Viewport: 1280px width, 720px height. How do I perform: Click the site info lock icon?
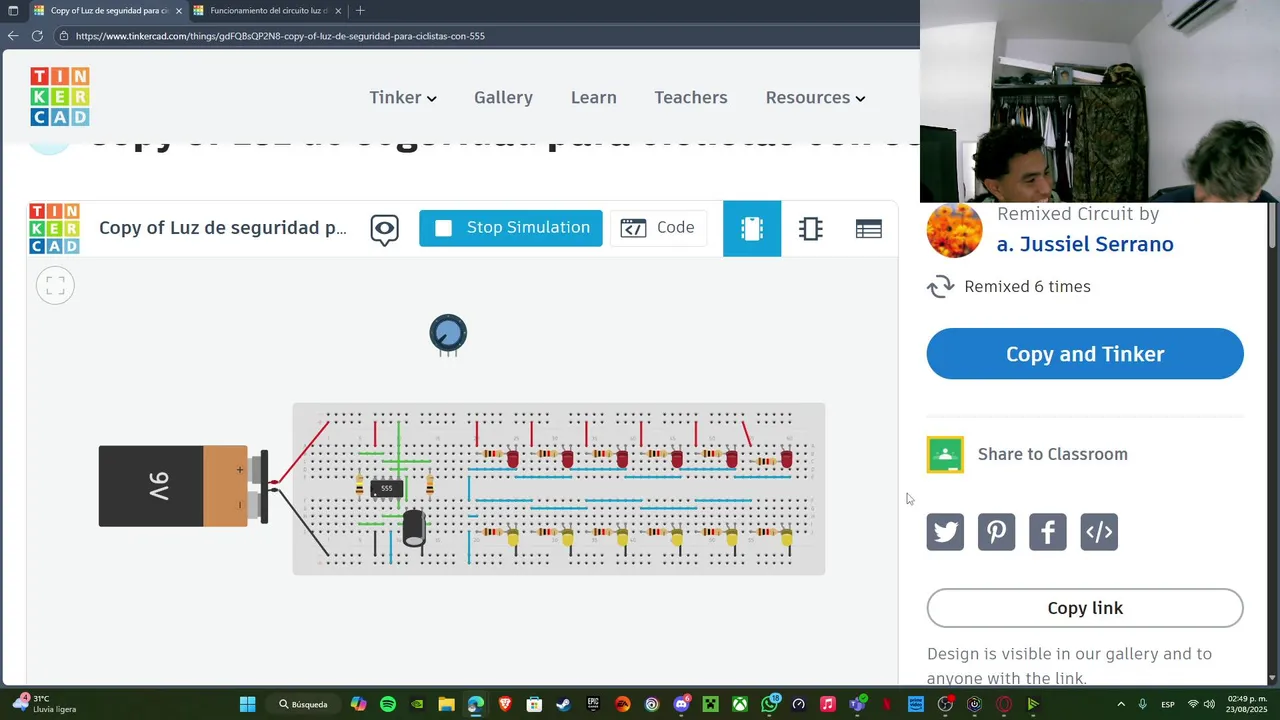coord(64,36)
